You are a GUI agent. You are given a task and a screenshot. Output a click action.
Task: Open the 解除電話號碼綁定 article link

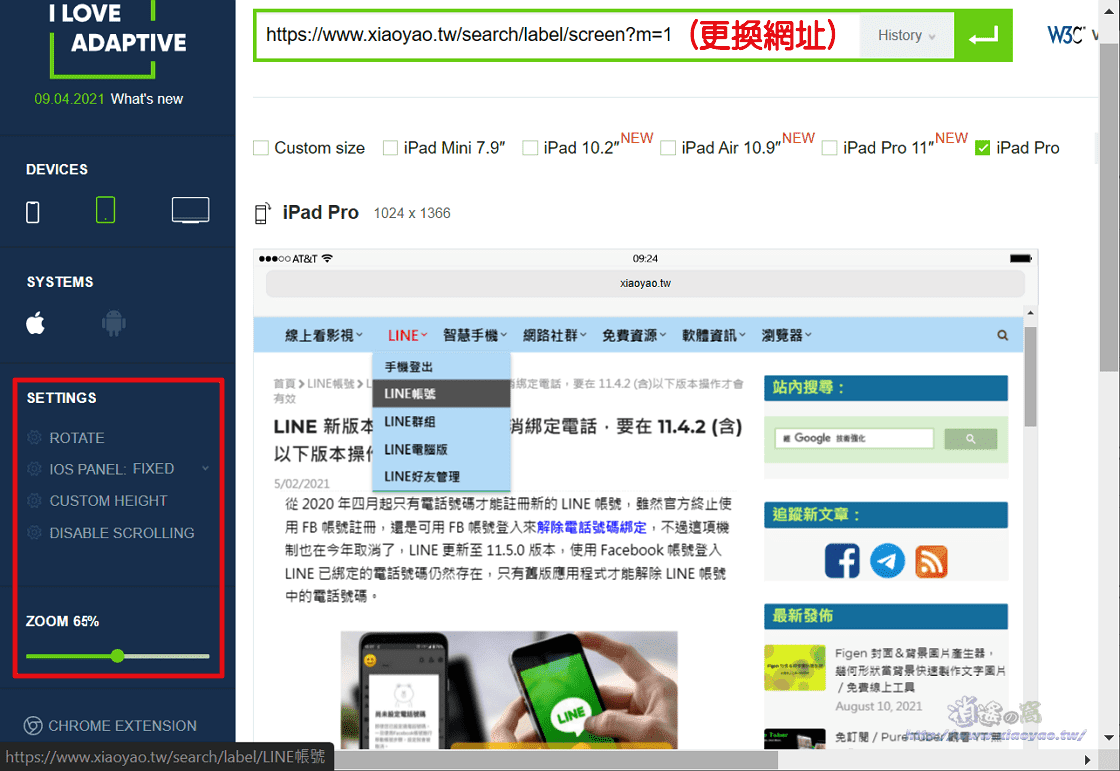click(x=591, y=527)
